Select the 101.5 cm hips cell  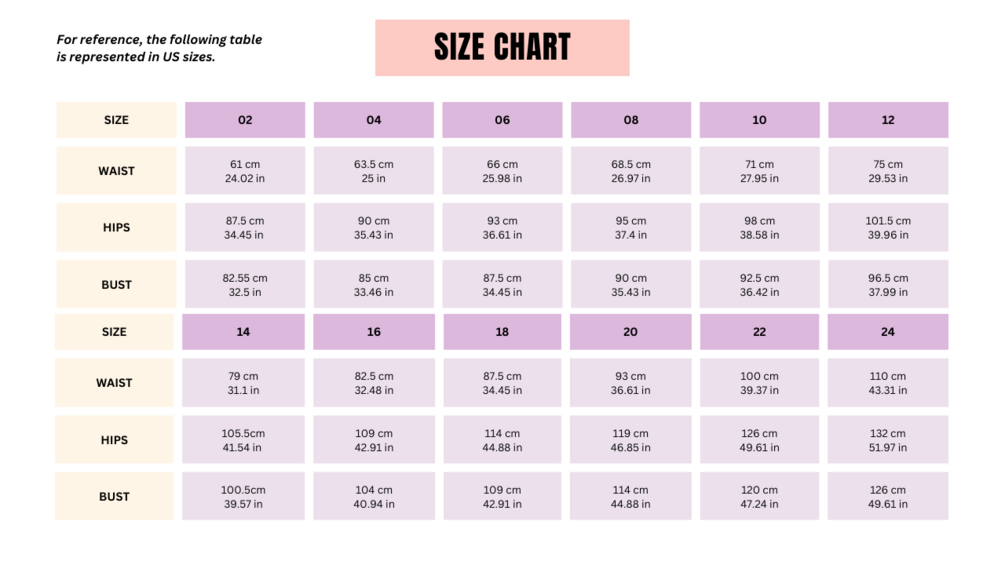coord(888,228)
